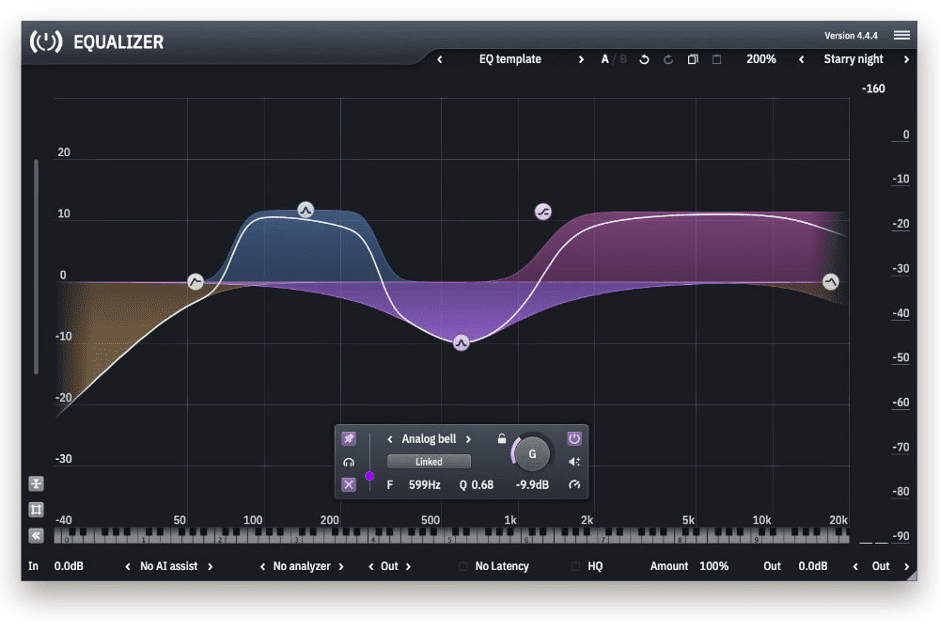Enable the No Latency checkbox
The height and width of the screenshot is (633, 941).
463,566
